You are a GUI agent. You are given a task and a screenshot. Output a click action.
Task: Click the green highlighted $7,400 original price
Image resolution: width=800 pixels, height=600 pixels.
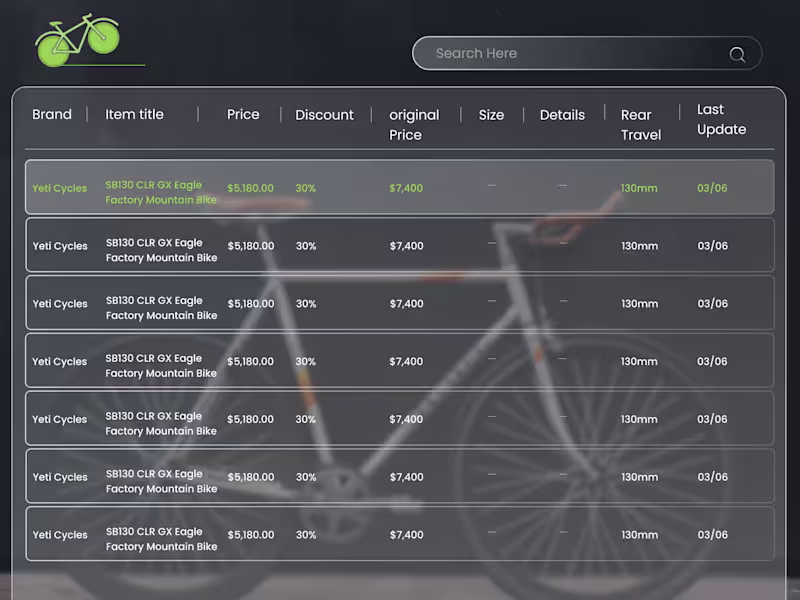[x=406, y=188]
